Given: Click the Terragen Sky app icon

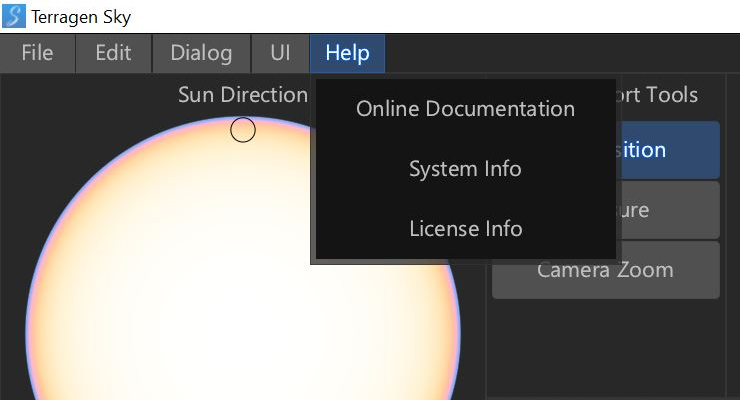Looking at the screenshot, I should (14, 17).
